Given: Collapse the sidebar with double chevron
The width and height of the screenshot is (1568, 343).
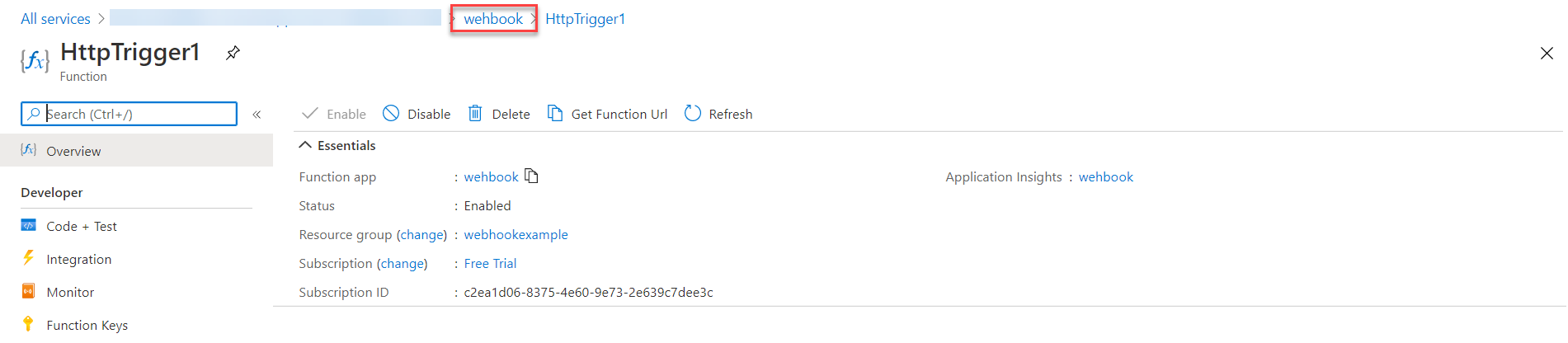Looking at the screenshot, I should point(257,115).
